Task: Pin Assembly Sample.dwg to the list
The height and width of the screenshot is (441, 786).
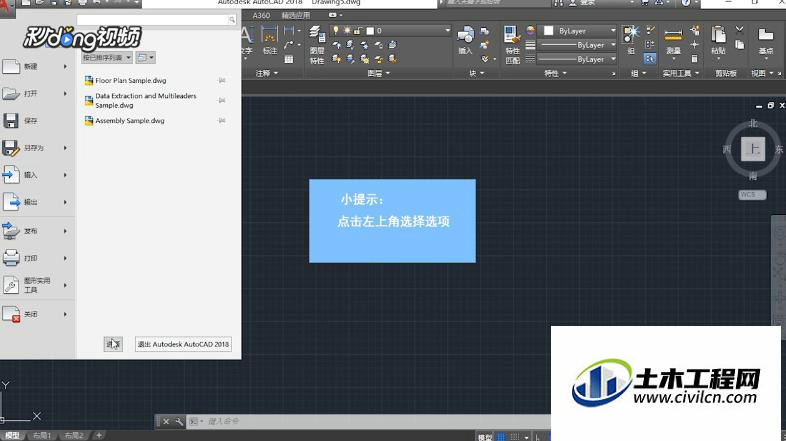Action: (x=222, y=120)
